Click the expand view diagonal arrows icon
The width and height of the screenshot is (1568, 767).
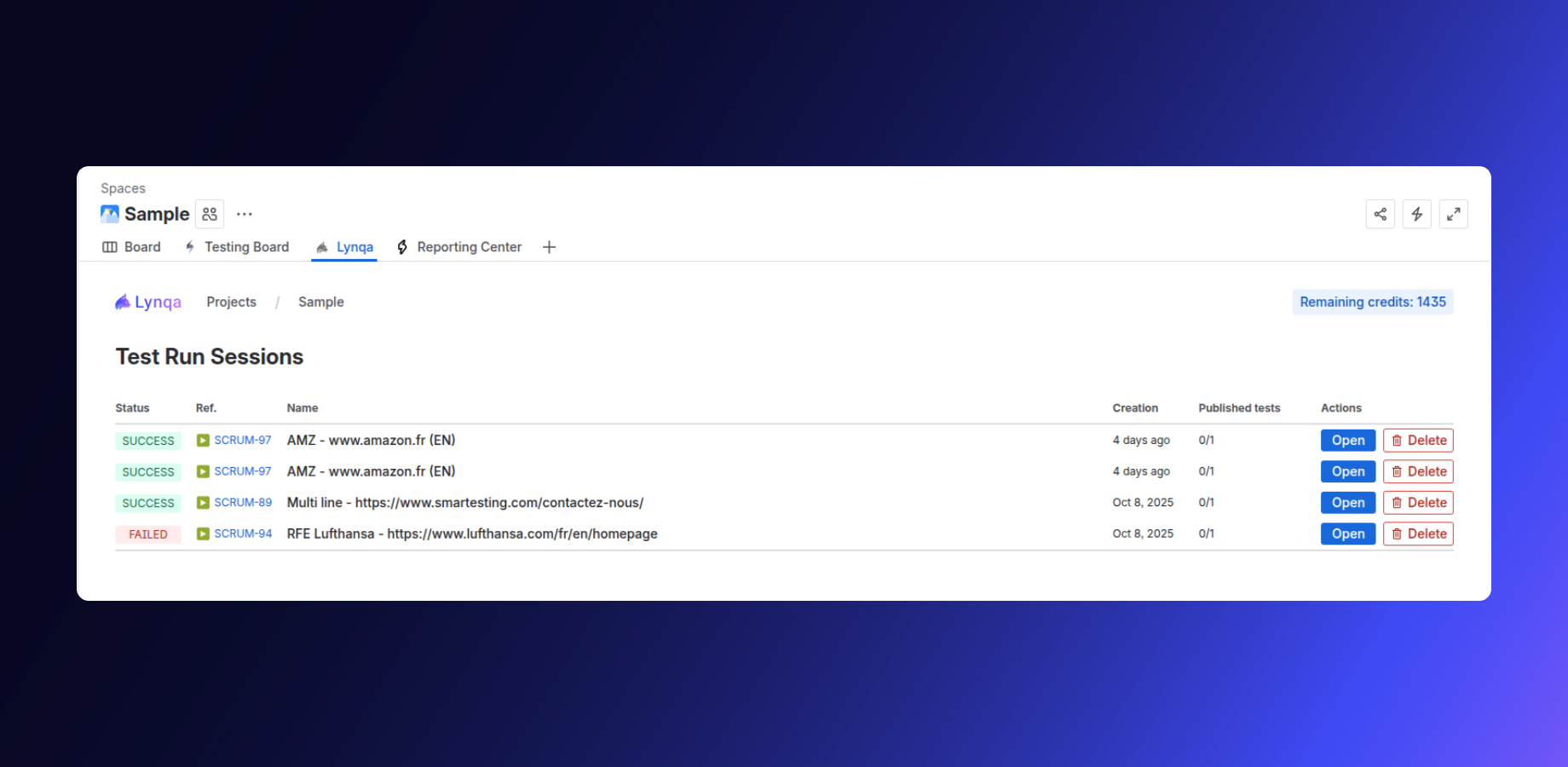pyautogui.click(x=1454, y=214)
